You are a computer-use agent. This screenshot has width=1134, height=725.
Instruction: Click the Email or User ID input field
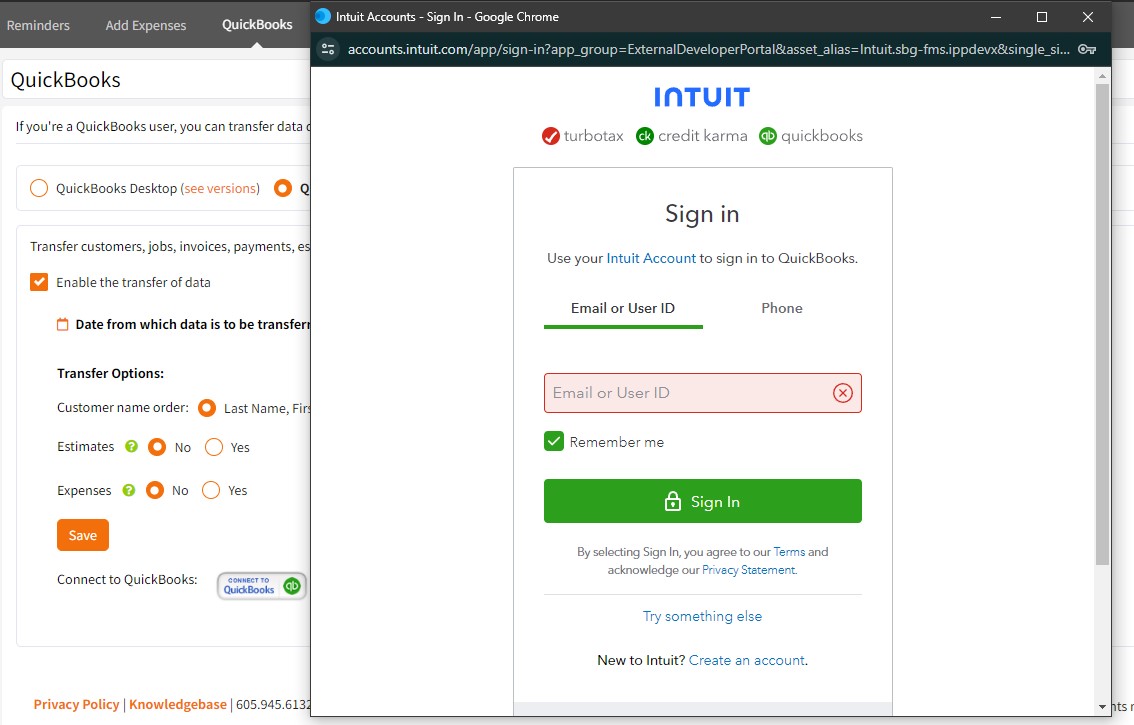coord(702,393)
